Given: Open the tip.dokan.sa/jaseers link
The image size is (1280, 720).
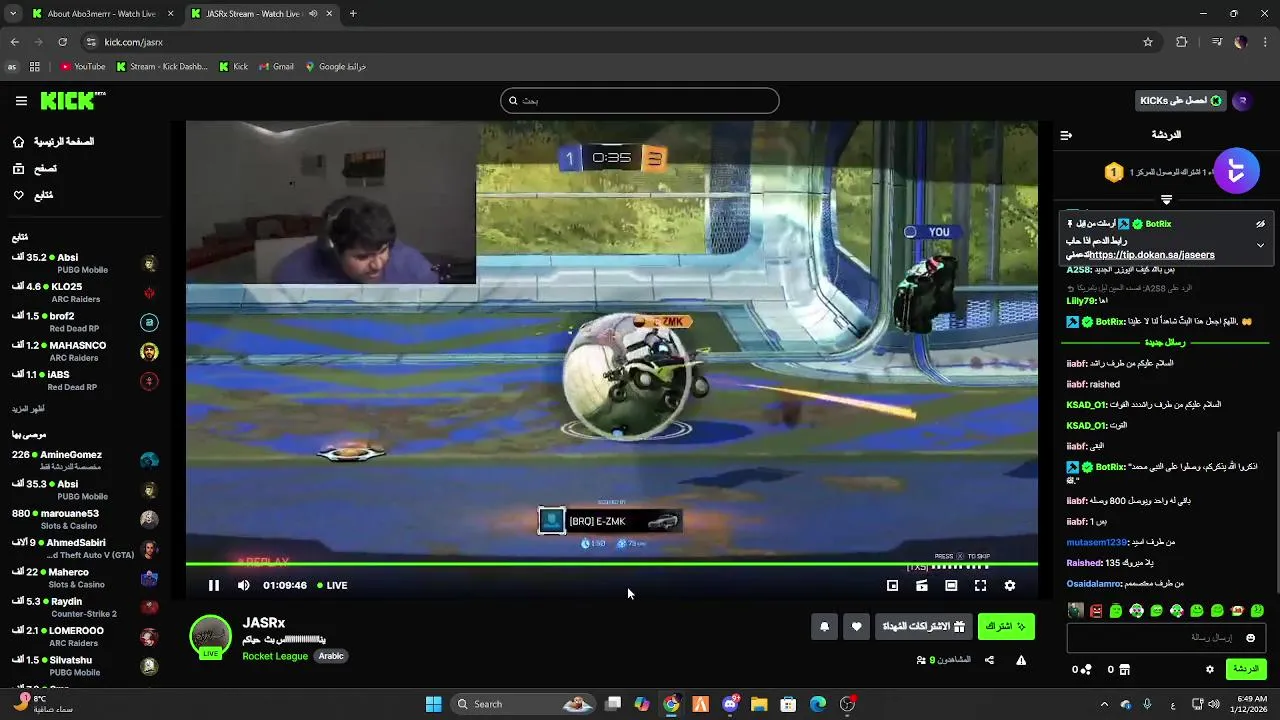Looking at the screenshot, I should [x=1152, y=255].
